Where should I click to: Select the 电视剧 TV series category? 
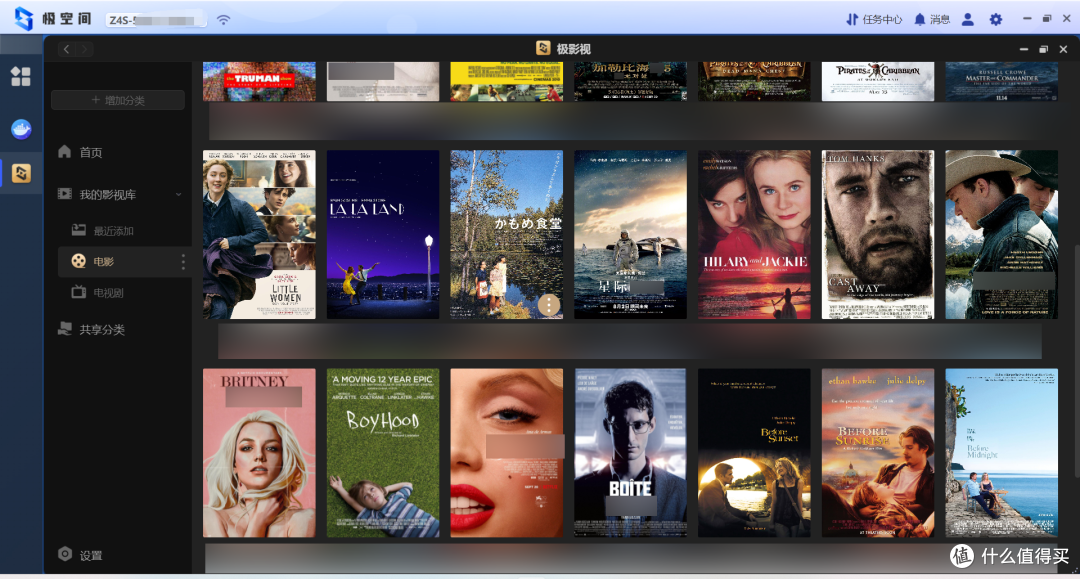(x=98, y=293)
